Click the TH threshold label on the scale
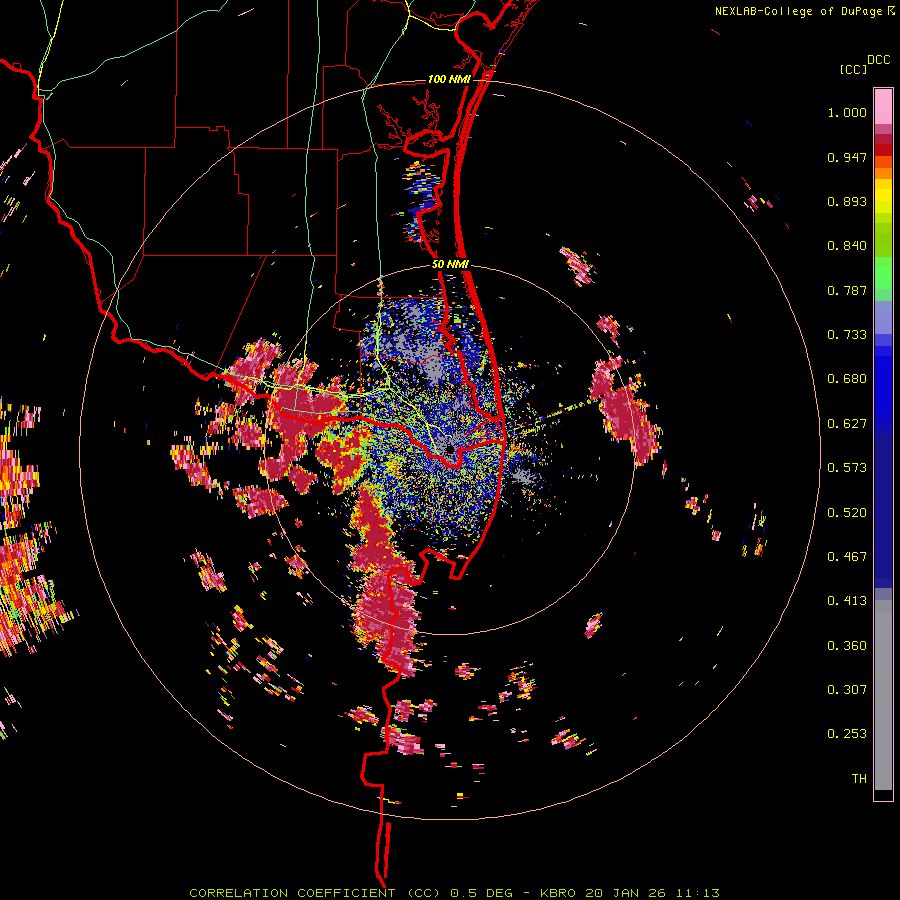 (x=859, y=779)
